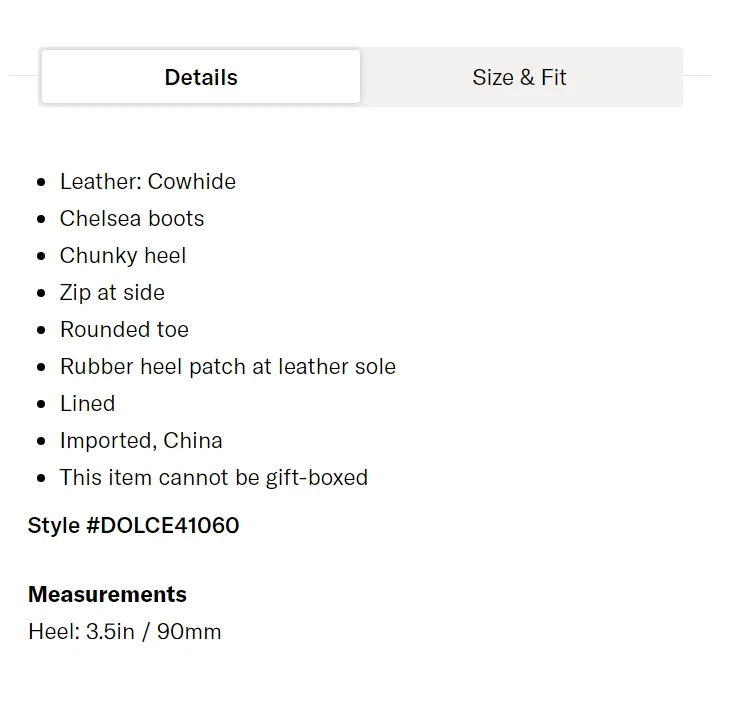
Task: Click the Rounded toe detail line
Action: [125, 330]
